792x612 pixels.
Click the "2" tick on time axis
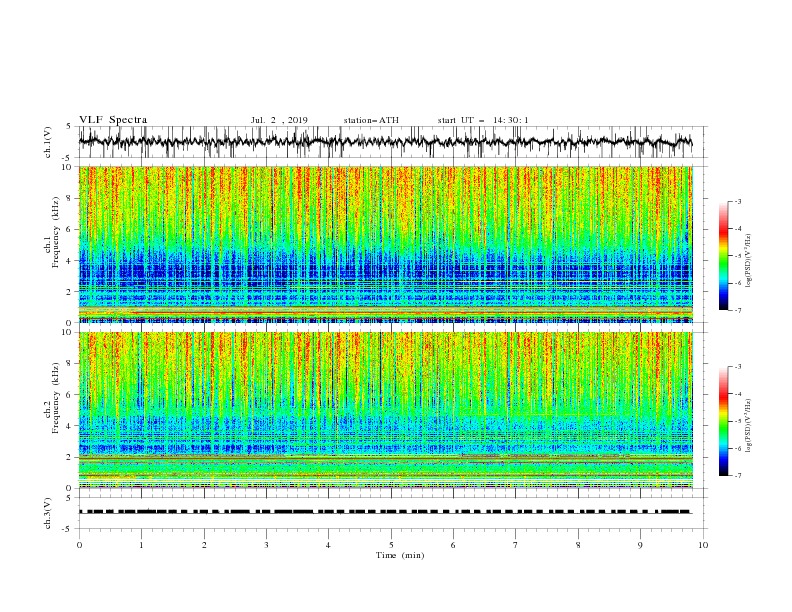pyautogui.click(x=204, y=545)
